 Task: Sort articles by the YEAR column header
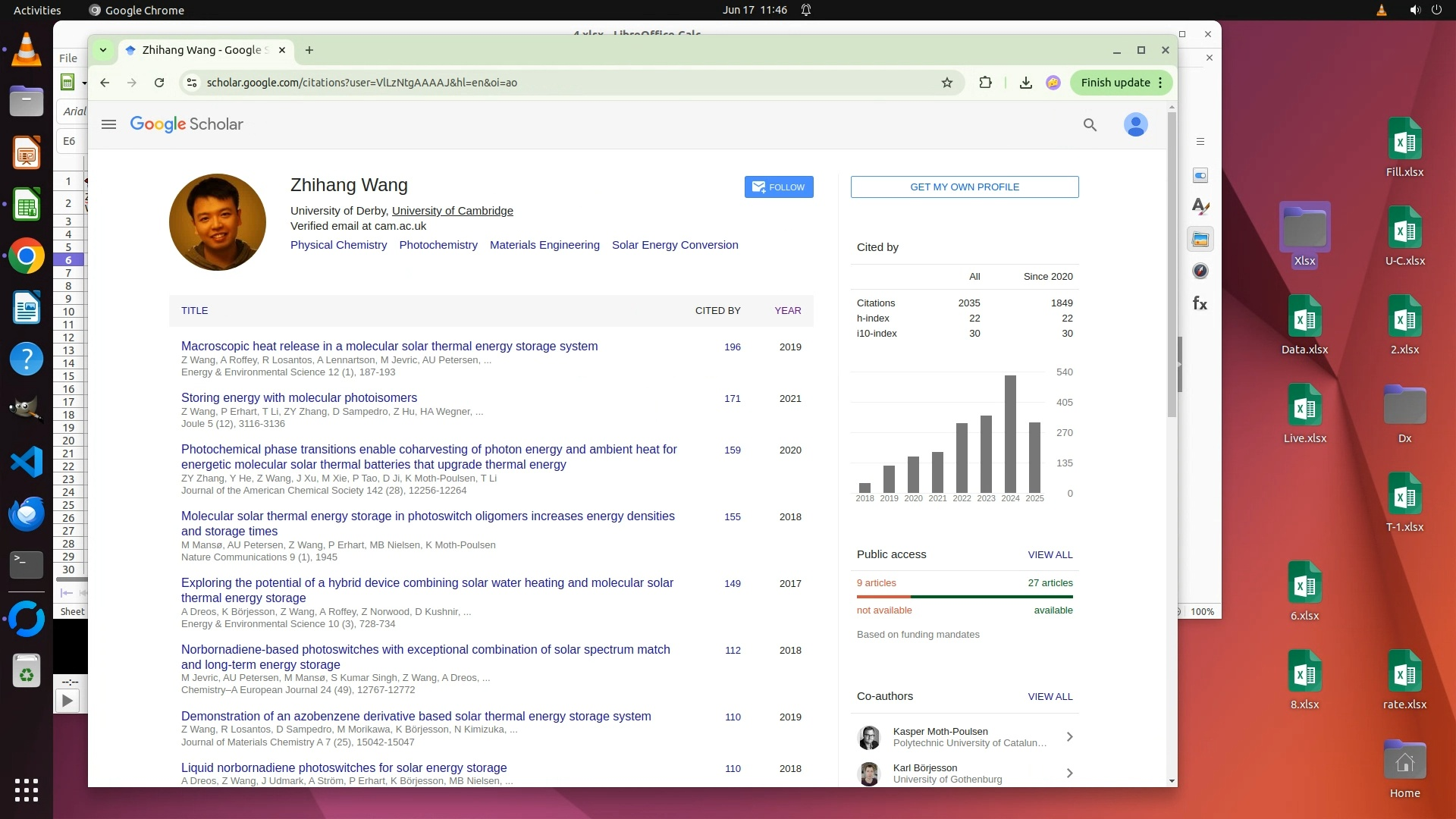click(x=787, y=311)
